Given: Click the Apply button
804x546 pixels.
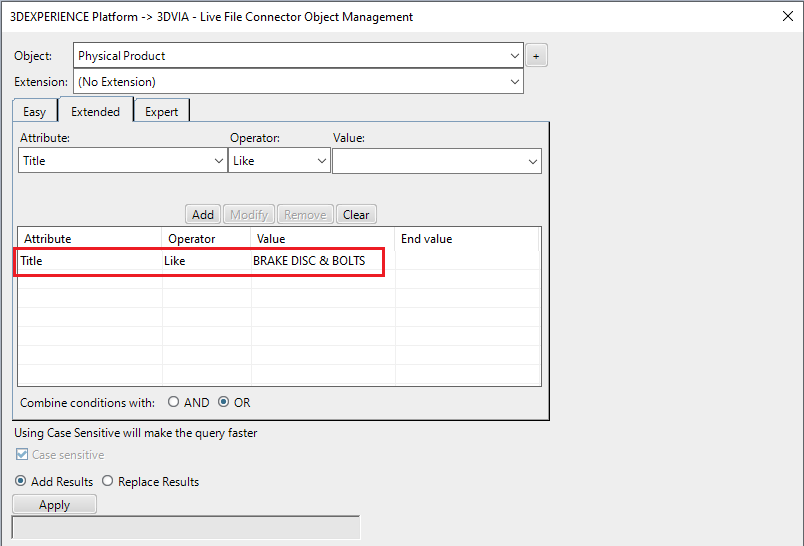Looking at the screenshot, I should coord(54,504).
